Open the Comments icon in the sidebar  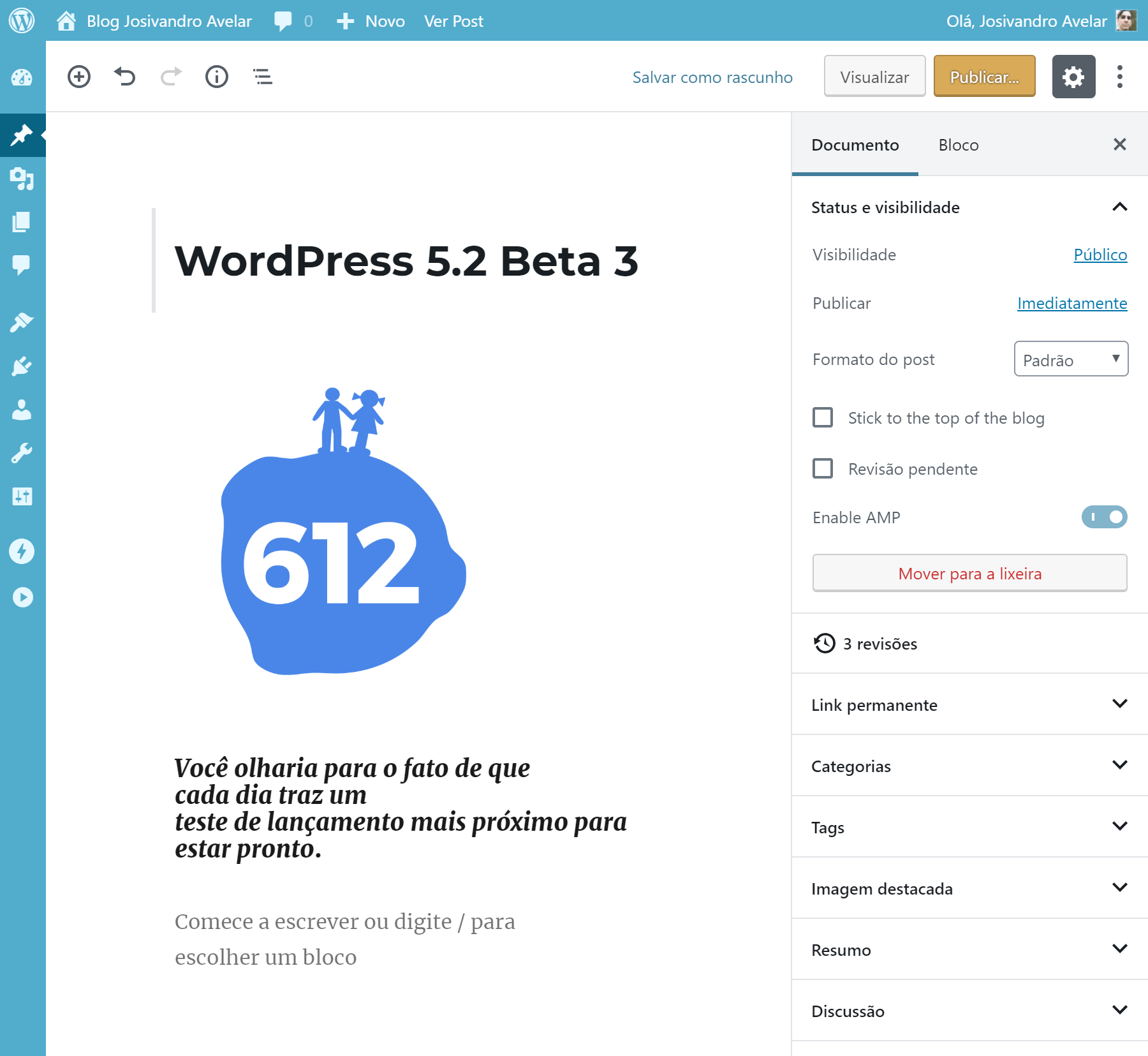pos(22,264)
